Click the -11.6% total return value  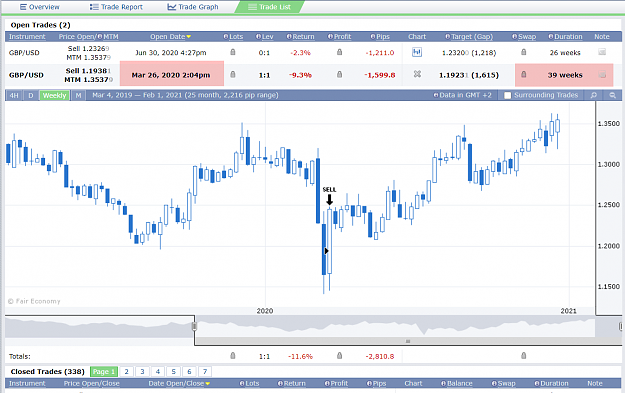[300, 356]
